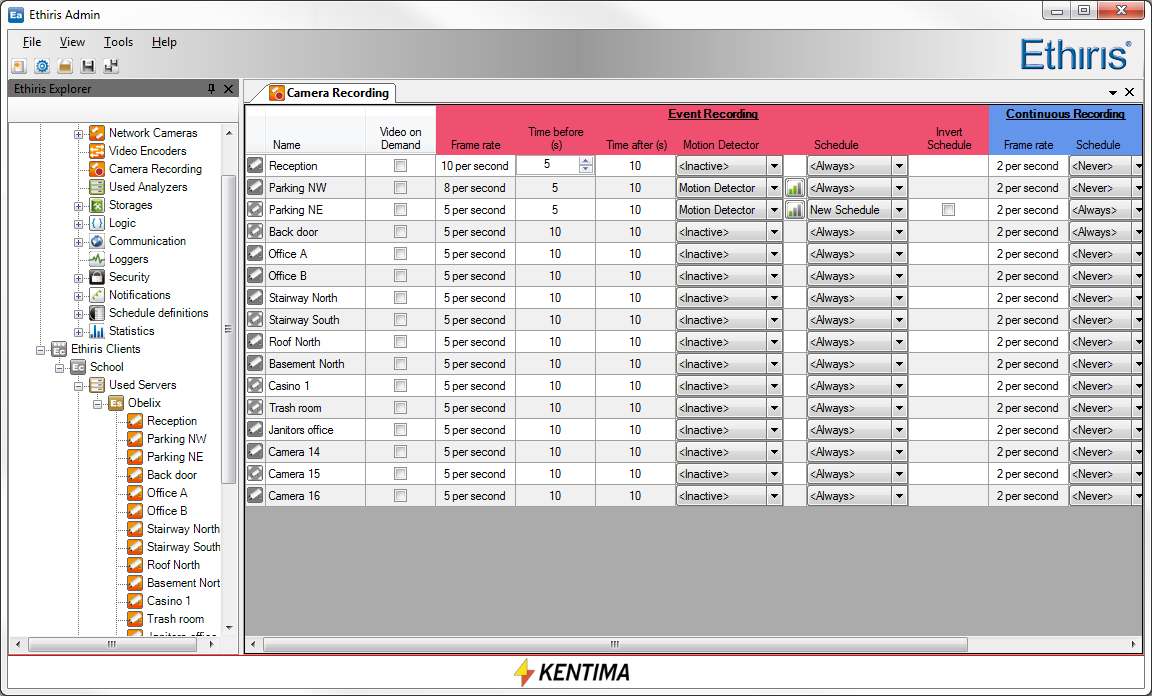Click the Schedule definitions icon
The image size is (1152, 696).
(x=97, y=313)
